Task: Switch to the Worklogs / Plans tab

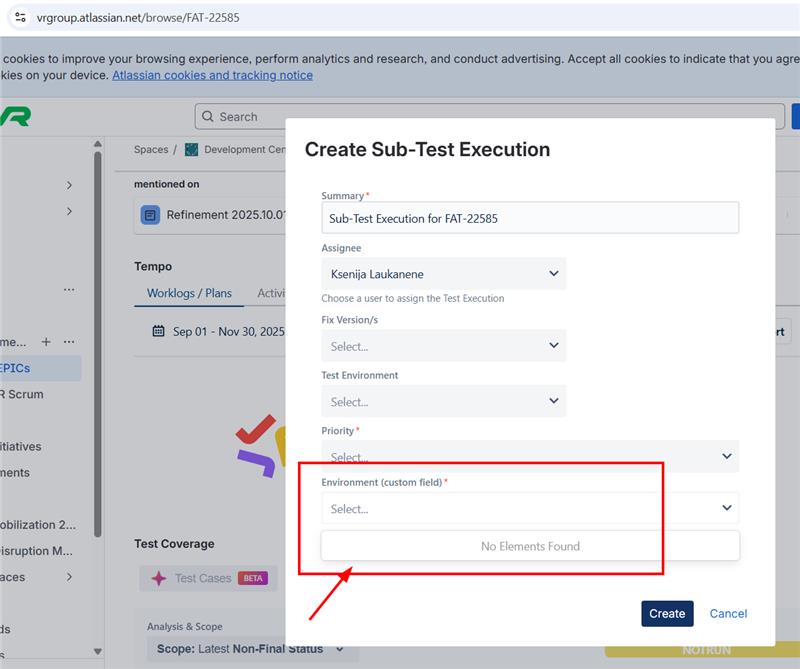Action: (189, 293)
